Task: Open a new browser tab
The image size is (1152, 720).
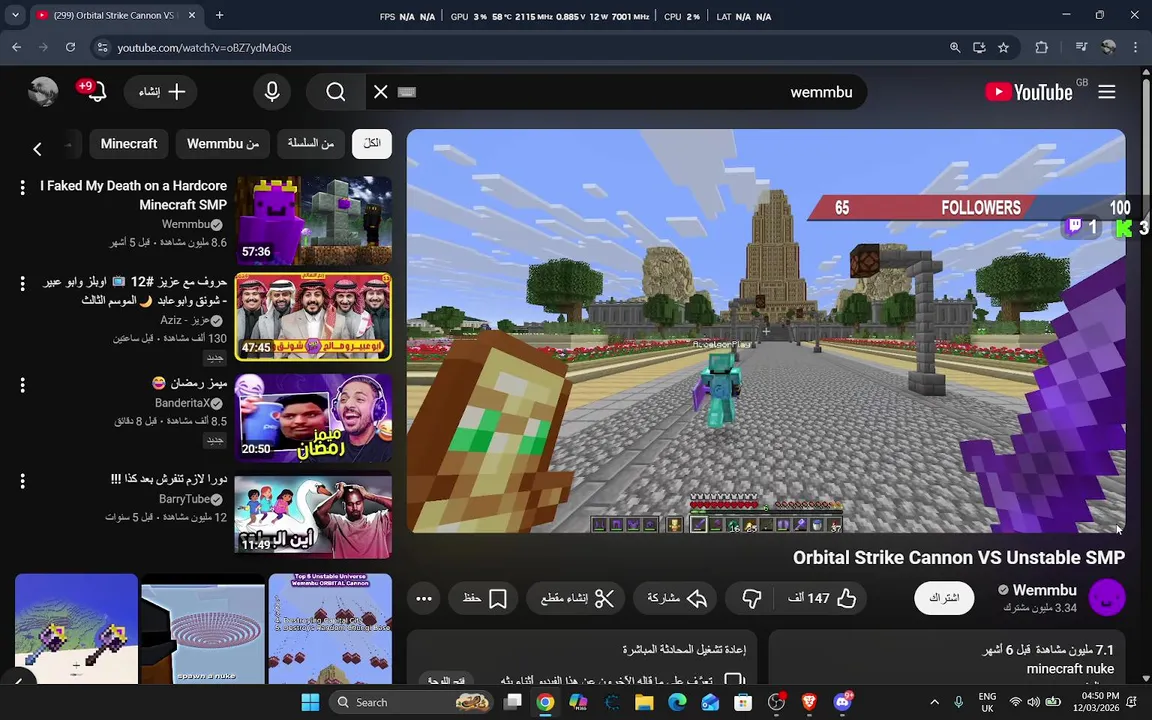Action: click(x=219, y=15)
